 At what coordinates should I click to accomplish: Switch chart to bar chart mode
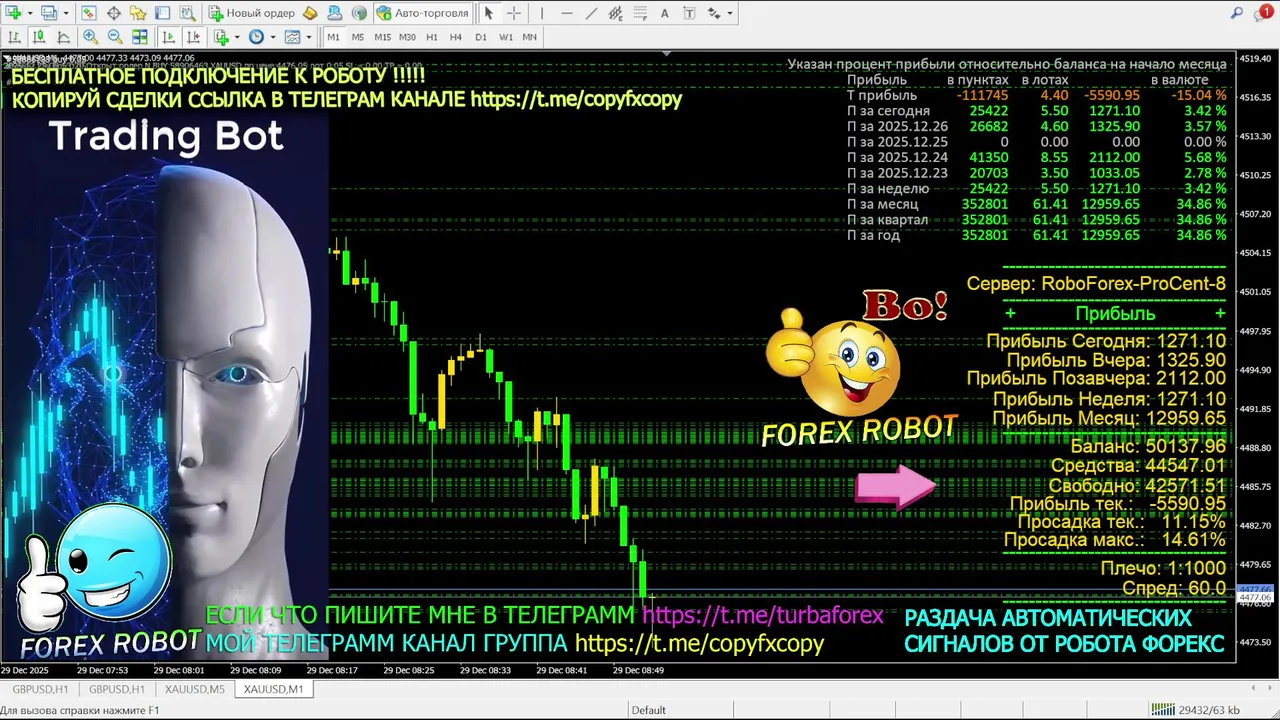14,37
